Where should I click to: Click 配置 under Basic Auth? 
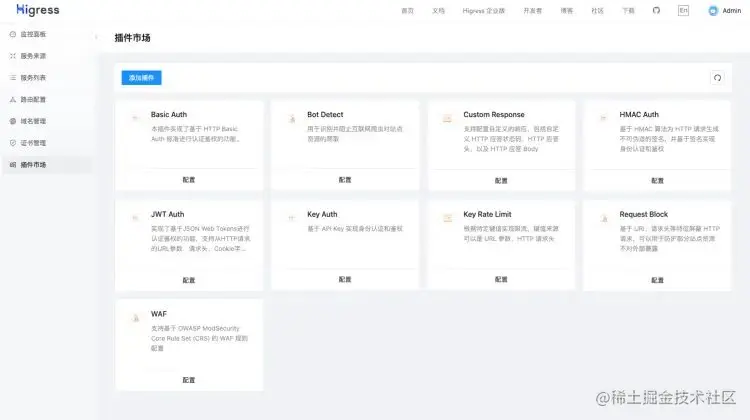tap(189, 180)
